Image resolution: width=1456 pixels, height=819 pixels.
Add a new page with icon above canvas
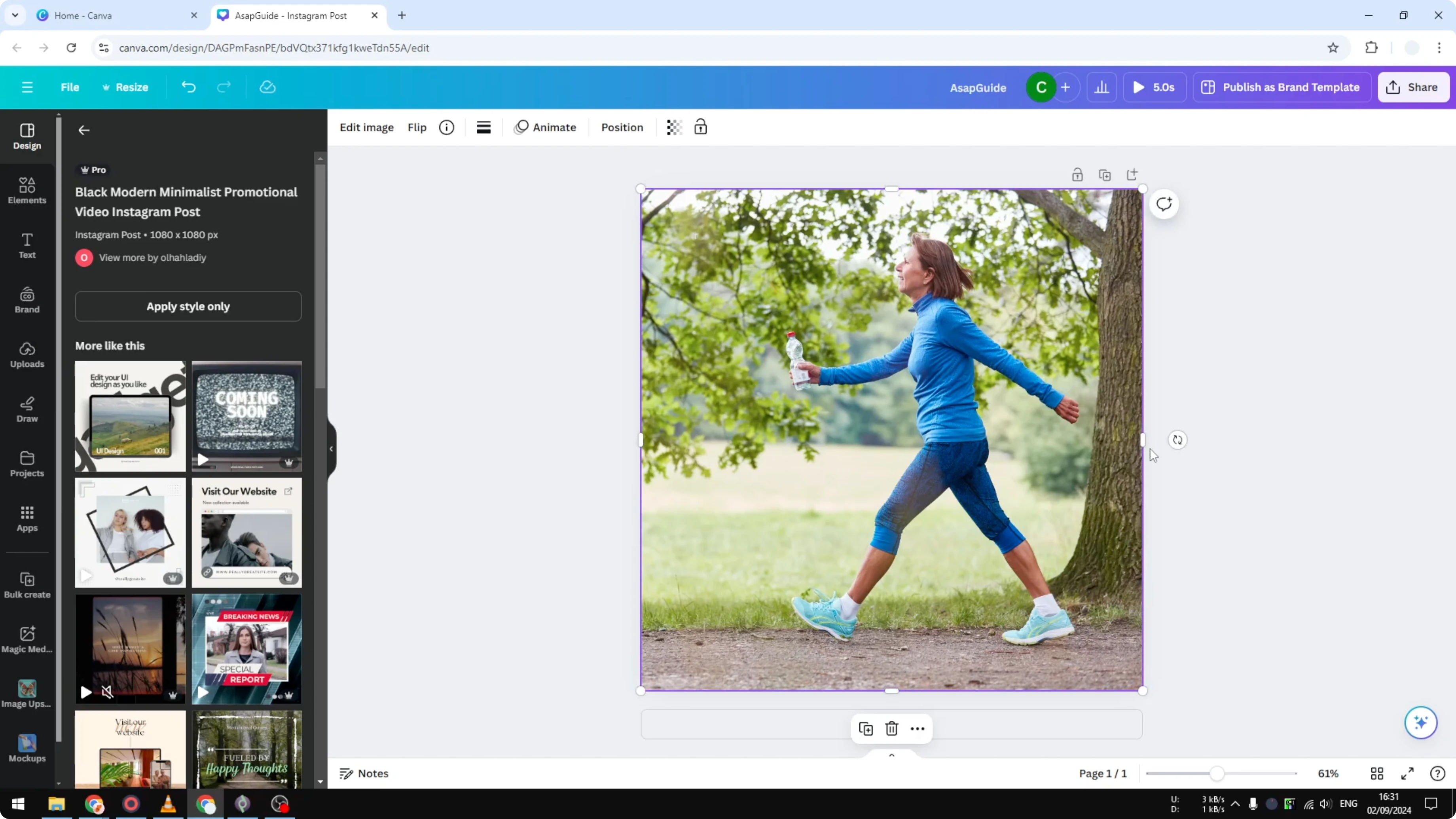pyautogui.click(x=1132, y=174)
